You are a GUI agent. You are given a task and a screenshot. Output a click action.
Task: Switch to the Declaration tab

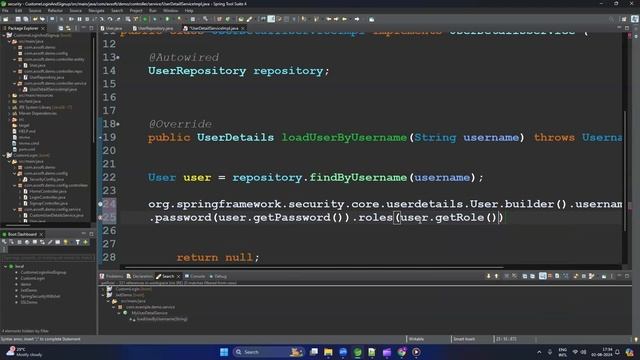click(140, 276)
